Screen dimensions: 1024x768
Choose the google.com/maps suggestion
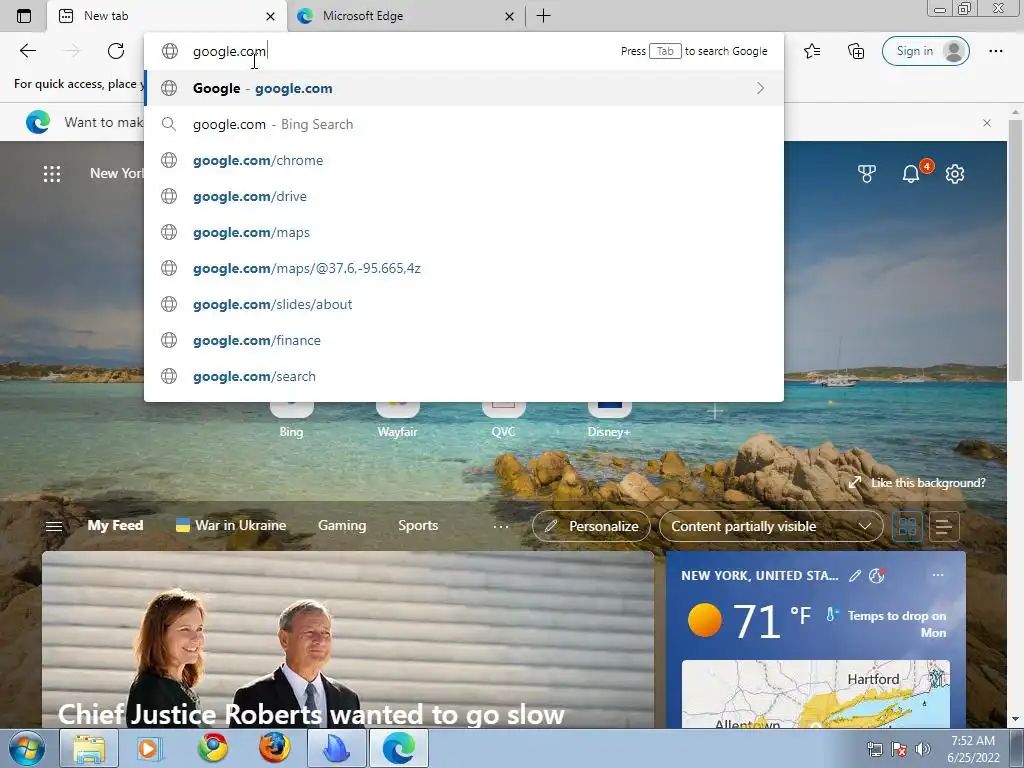tap(464, 232)
